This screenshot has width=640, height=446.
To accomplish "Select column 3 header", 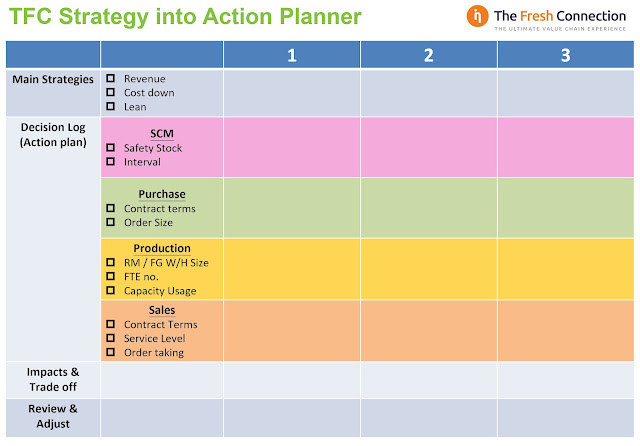I will (566, 55).
